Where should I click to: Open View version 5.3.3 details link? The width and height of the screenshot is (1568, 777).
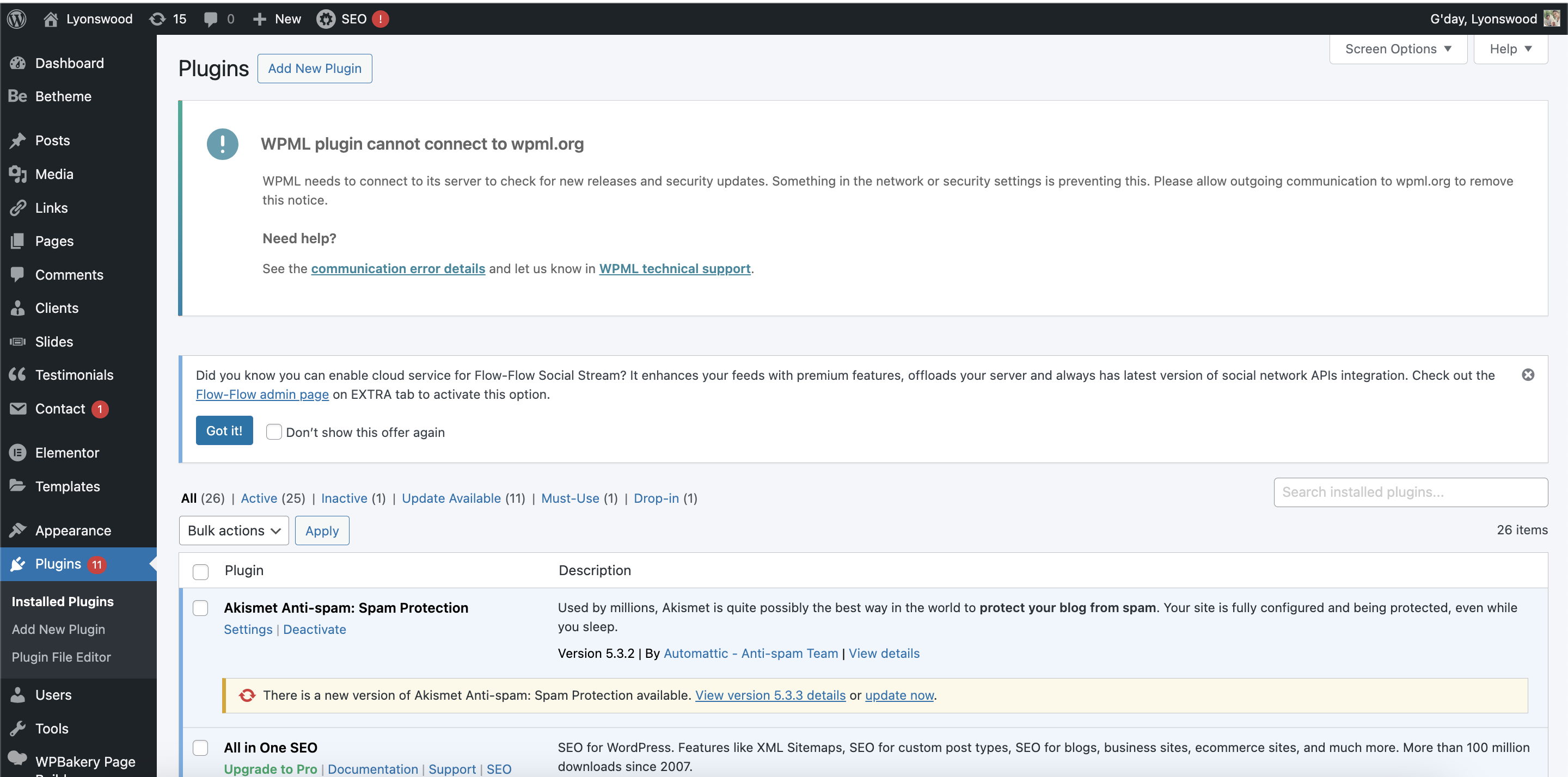coord(770,695)
